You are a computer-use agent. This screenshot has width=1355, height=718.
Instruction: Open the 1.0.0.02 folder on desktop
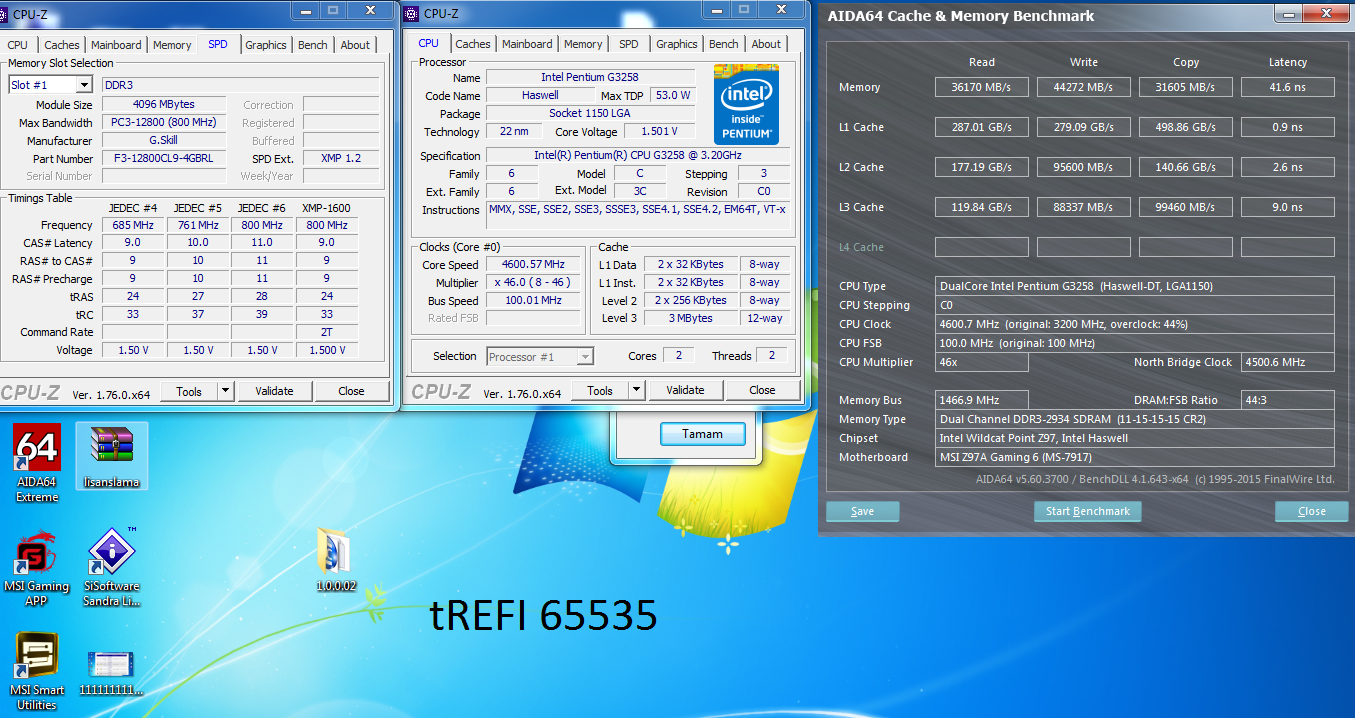pos(335,560)
